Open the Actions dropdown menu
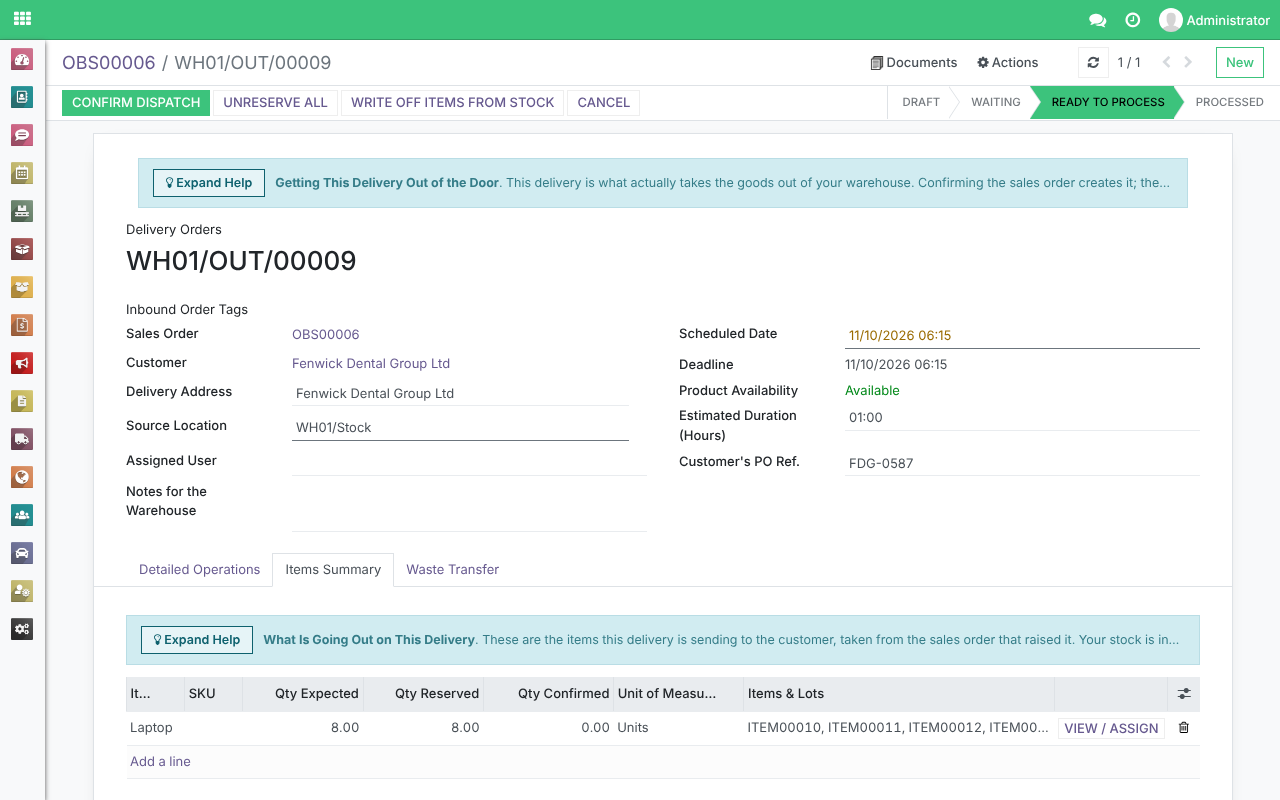This screenshot has width=1280, height=800. [x=1007, y=62]
